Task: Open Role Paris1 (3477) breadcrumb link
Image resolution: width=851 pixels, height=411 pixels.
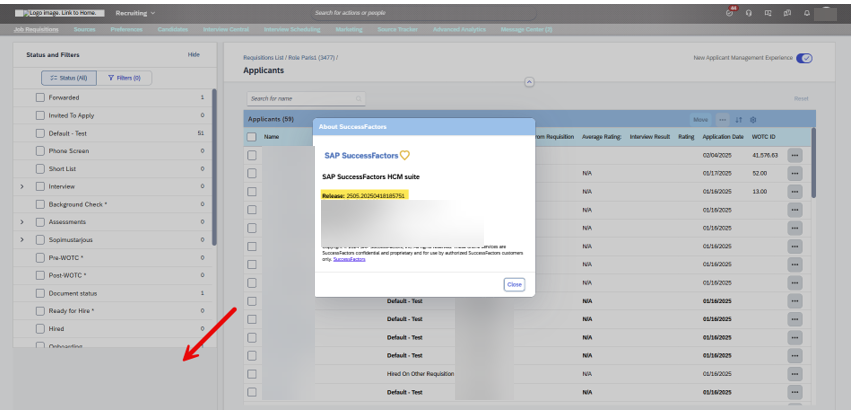Action: pos(311,58)
